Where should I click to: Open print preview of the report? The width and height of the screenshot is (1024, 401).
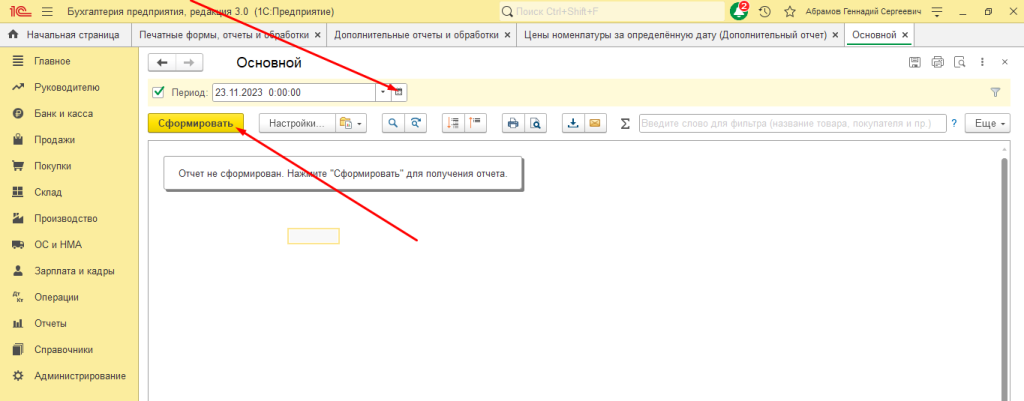pyautogui.click(x=536, y=124)
